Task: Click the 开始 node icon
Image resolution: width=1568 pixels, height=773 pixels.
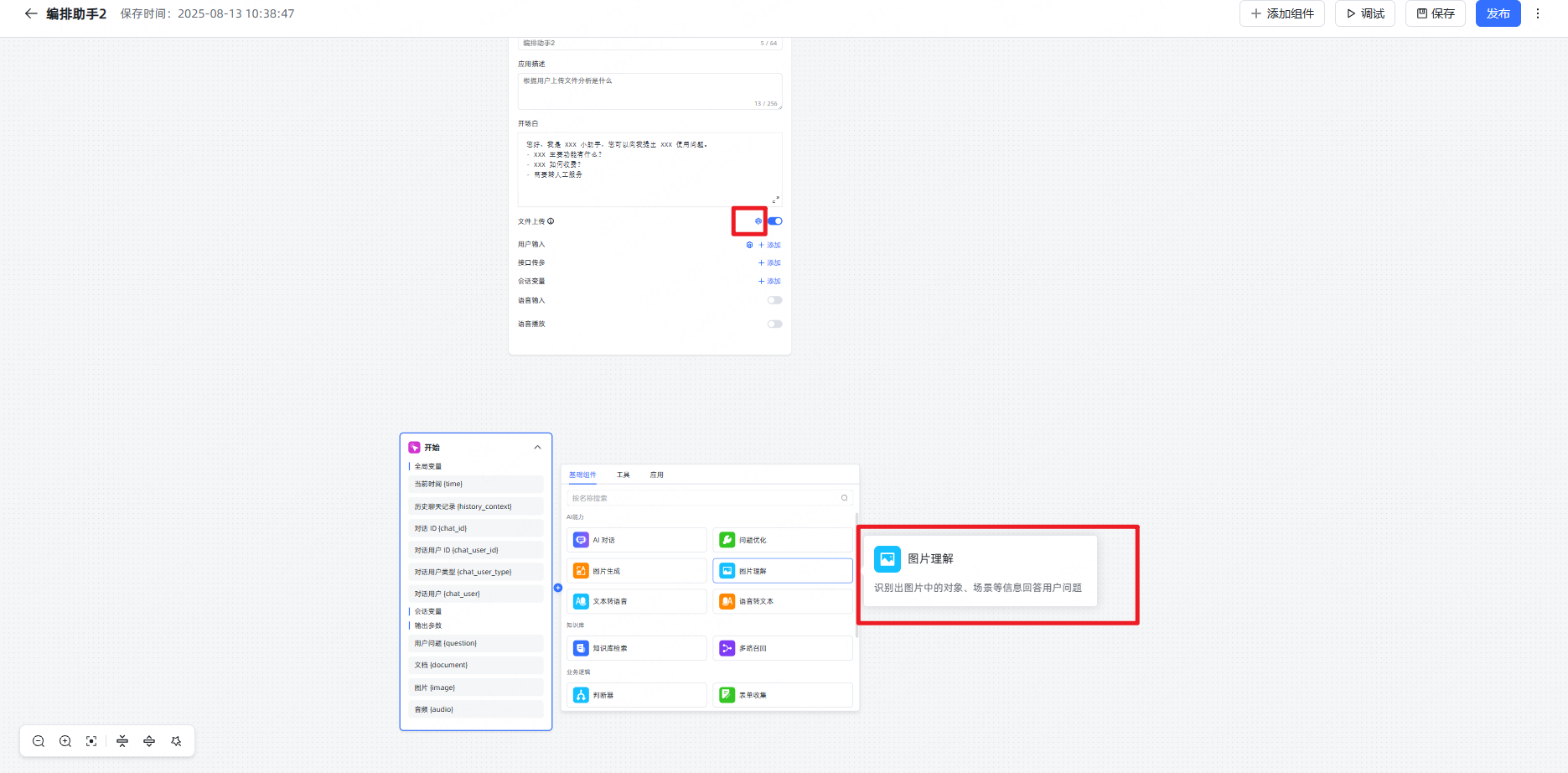Action: pyautogui.click(x=414, y=448)
